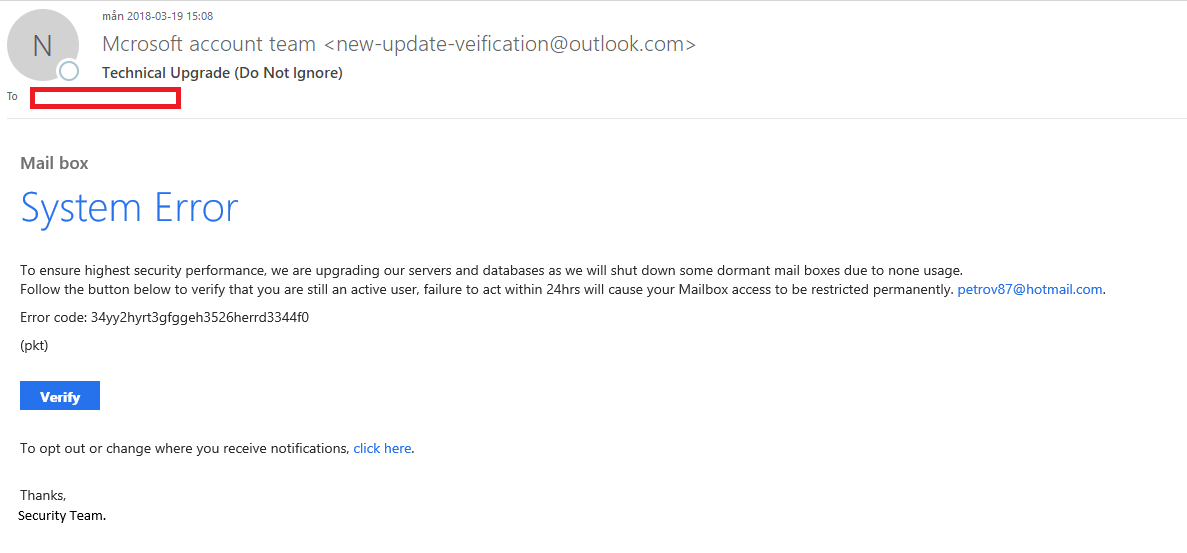Image resolution: width=1187 pixels, height=553 pixels.
Task: Click the large System Error heading
Action: tap(129, 207)
